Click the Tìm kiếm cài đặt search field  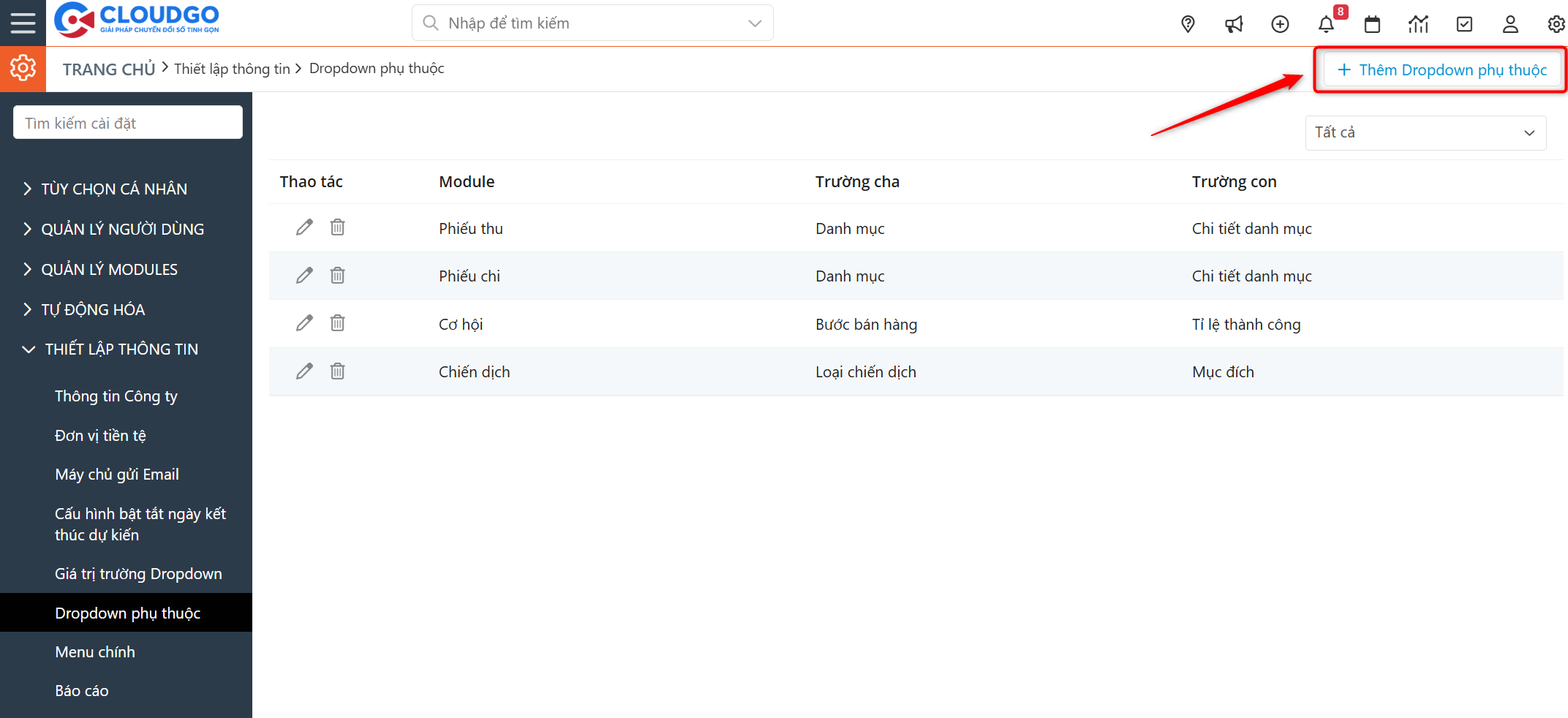click(x=128, y=123)
